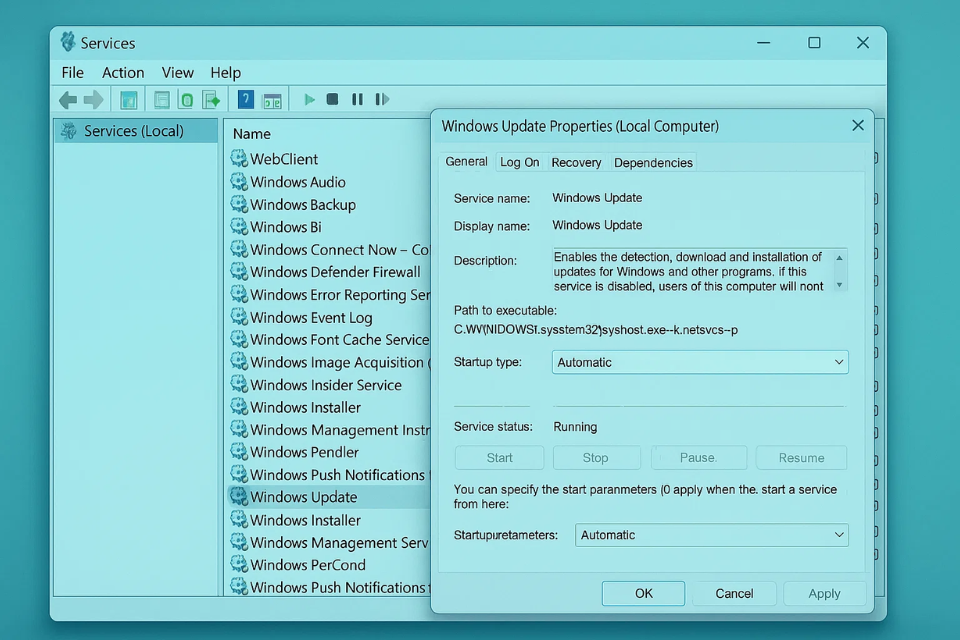
Task: Open the Action menu
Action: (x=123, y=72)
